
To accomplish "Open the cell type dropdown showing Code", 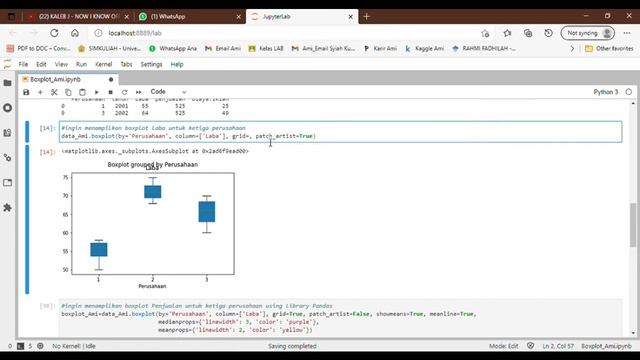I will (x=168, y=92).
